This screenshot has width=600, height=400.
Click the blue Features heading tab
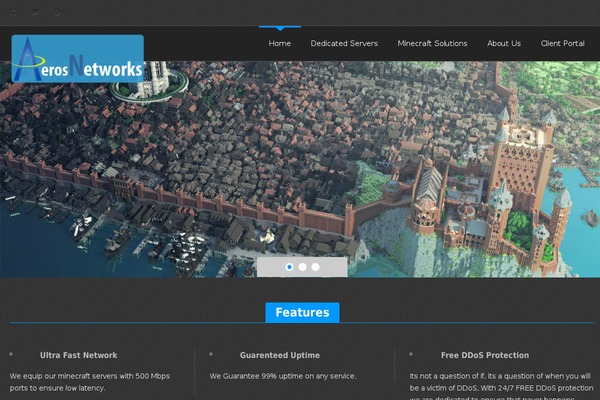(x=302, y=312)
